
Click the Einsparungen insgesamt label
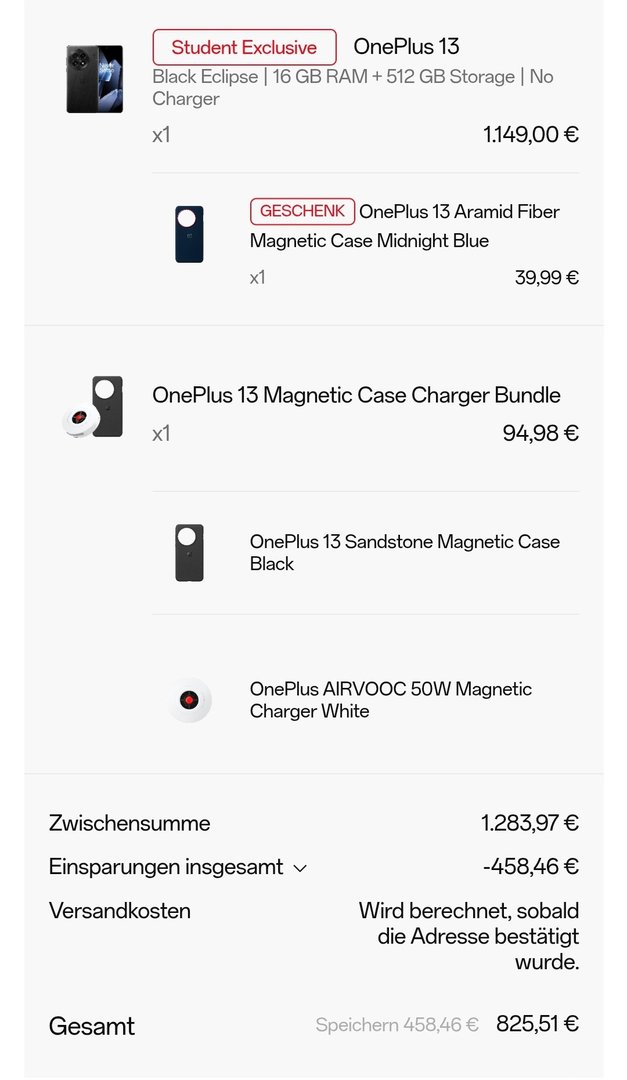166,867
